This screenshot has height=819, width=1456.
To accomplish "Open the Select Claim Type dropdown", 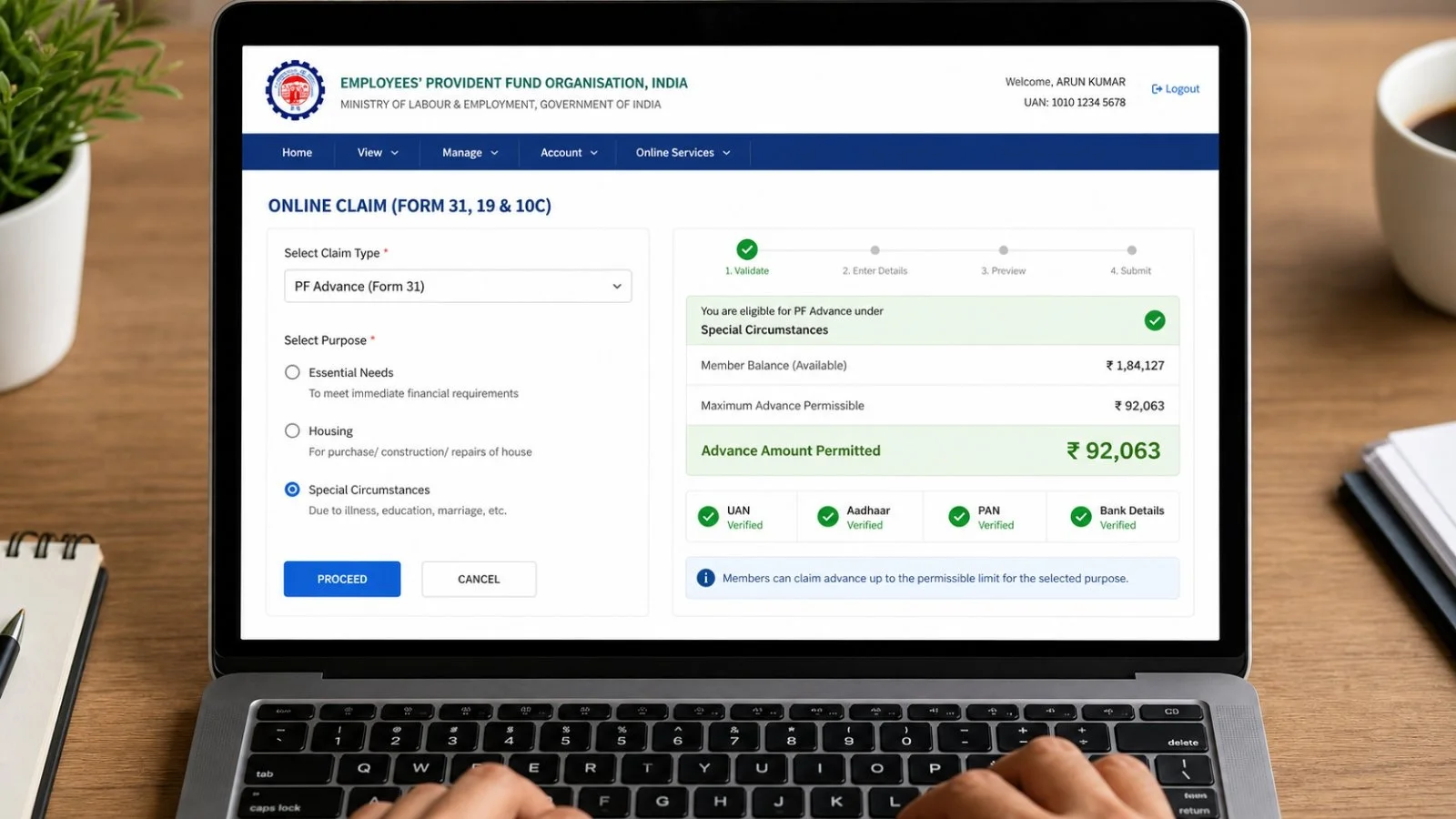I will [x=458, y=286].
